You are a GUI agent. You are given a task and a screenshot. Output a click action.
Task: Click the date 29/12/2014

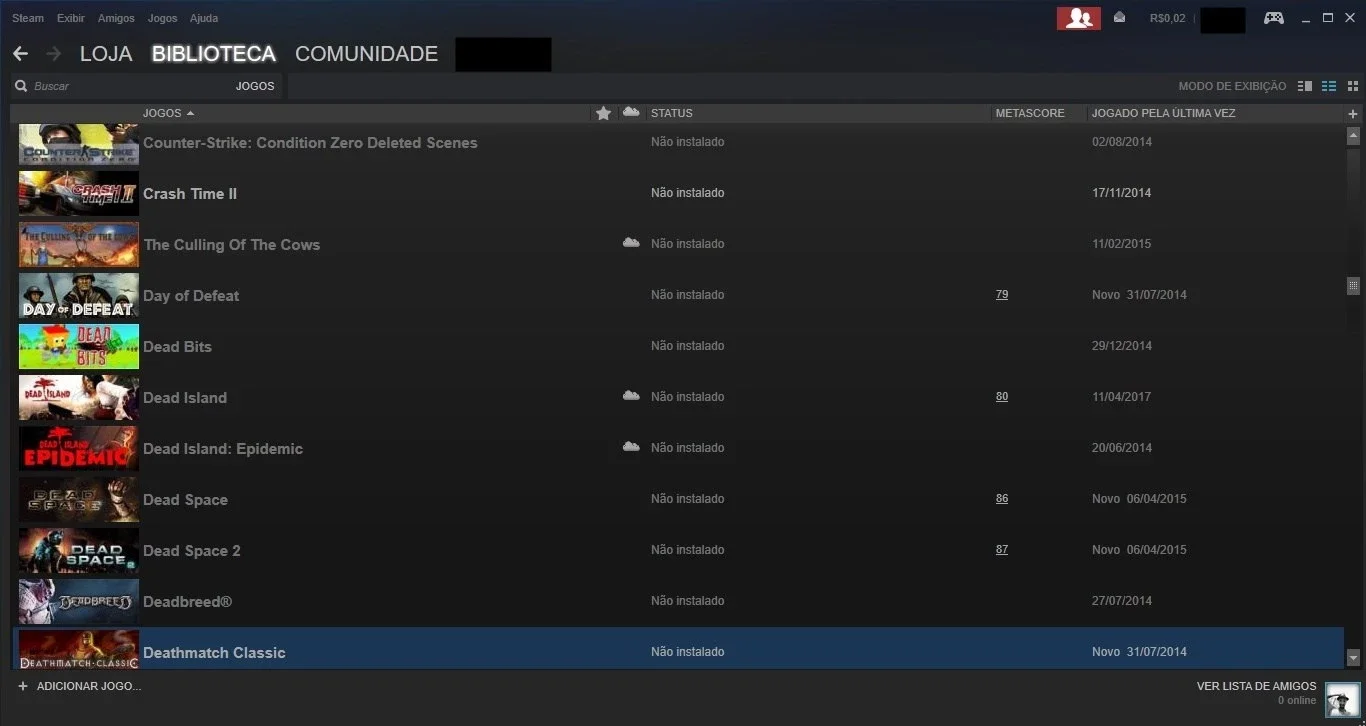click(x=1122, y=346)
